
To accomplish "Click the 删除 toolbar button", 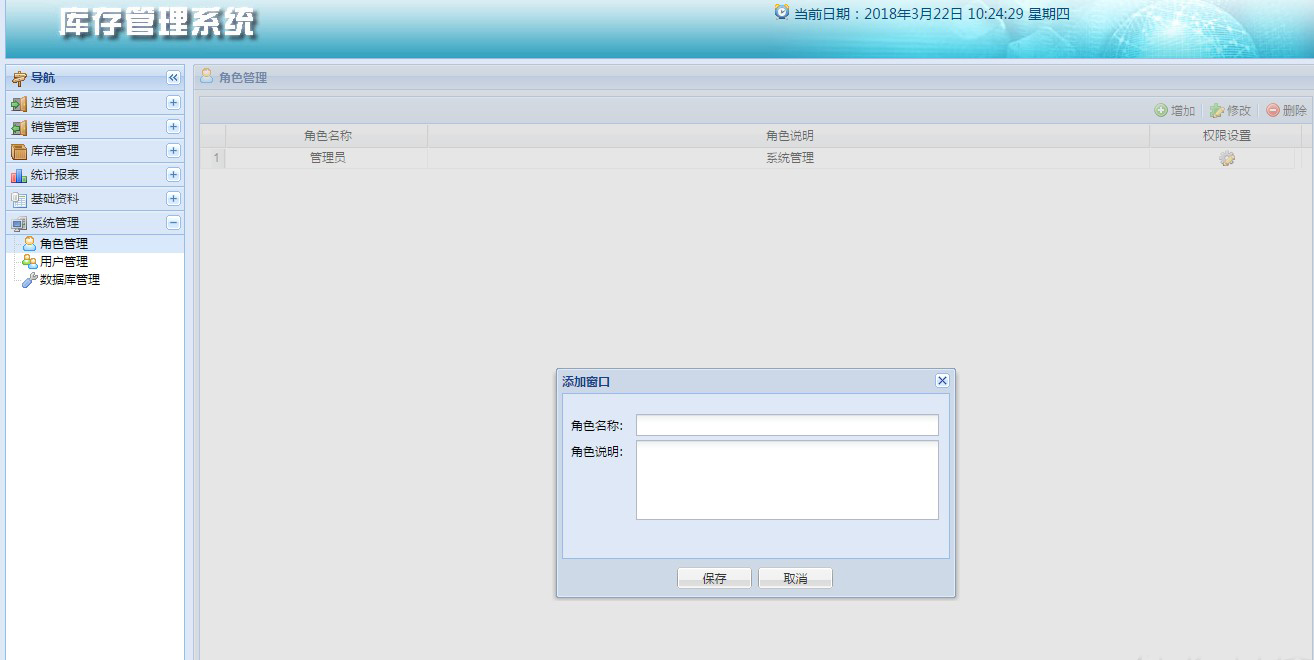I will click(1286, 110).
